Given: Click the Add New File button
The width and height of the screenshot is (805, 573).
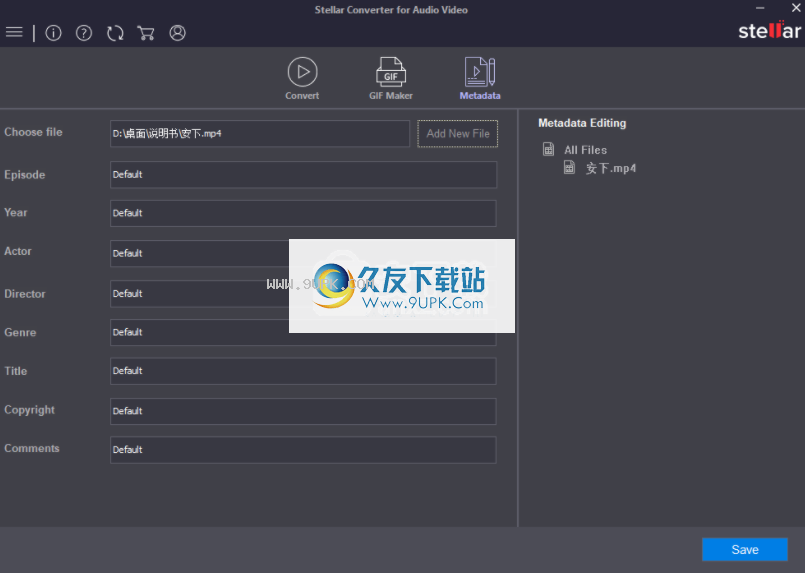Looking at the screenshot, I should [457, 133].
